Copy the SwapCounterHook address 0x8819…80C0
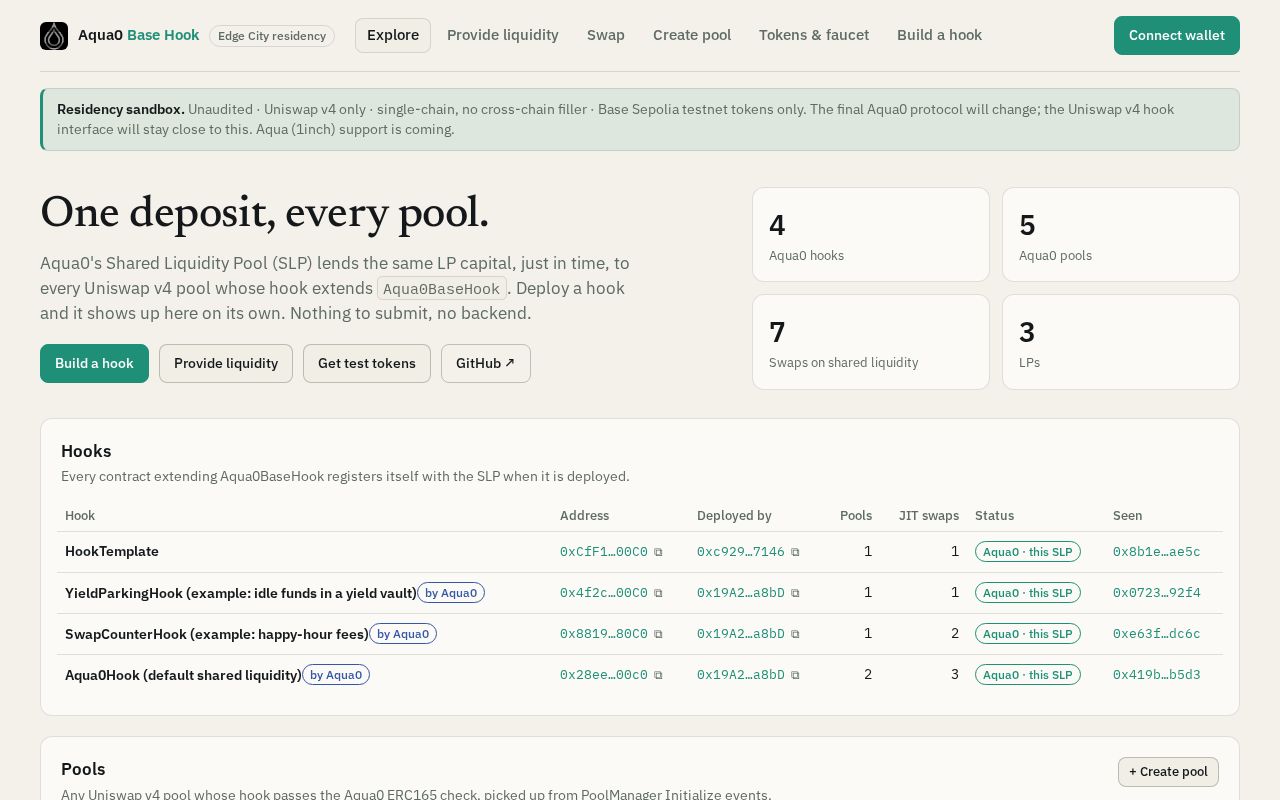This screenshot has width=1280, height=800. point(658,634)
